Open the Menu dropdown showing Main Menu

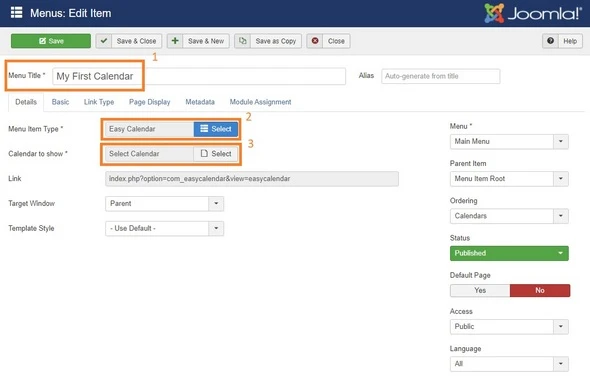click(509, 141)
